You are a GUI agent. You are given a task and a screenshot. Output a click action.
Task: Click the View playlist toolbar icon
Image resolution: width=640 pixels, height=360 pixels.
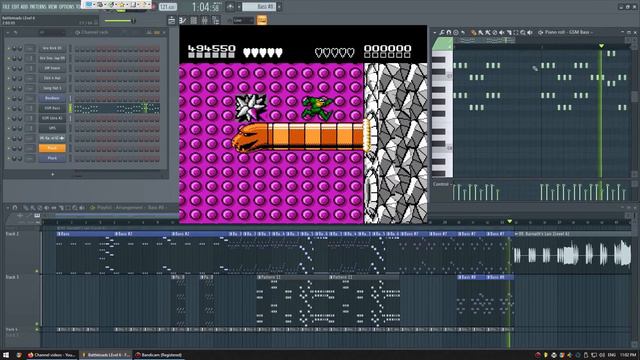(x=171, y=20)
